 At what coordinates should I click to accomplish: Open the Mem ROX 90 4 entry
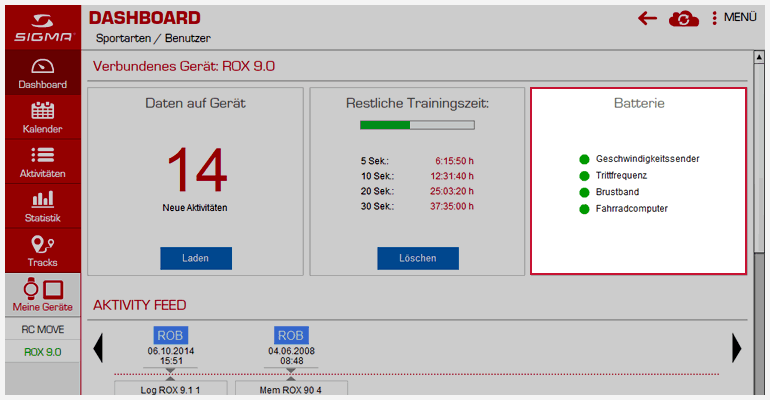pos(291,388)
